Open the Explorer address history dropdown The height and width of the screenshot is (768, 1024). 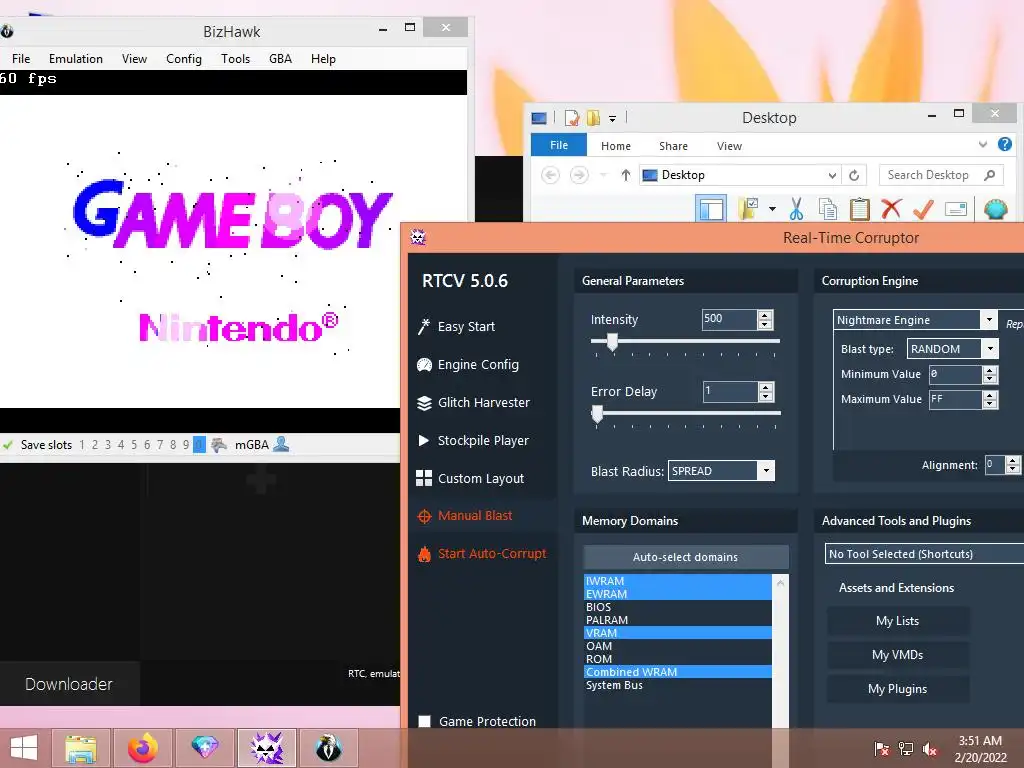(x=832, y=175)
